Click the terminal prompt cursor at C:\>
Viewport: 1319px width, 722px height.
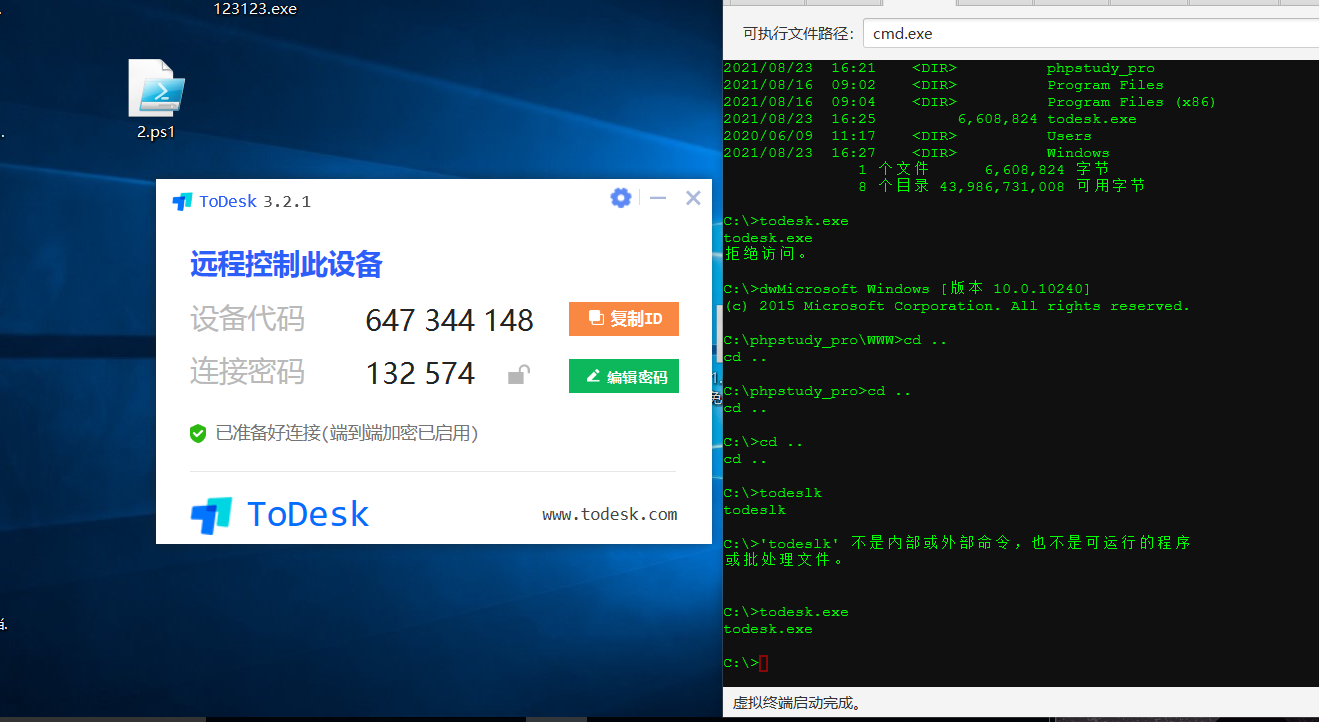(x=763, y=664)
